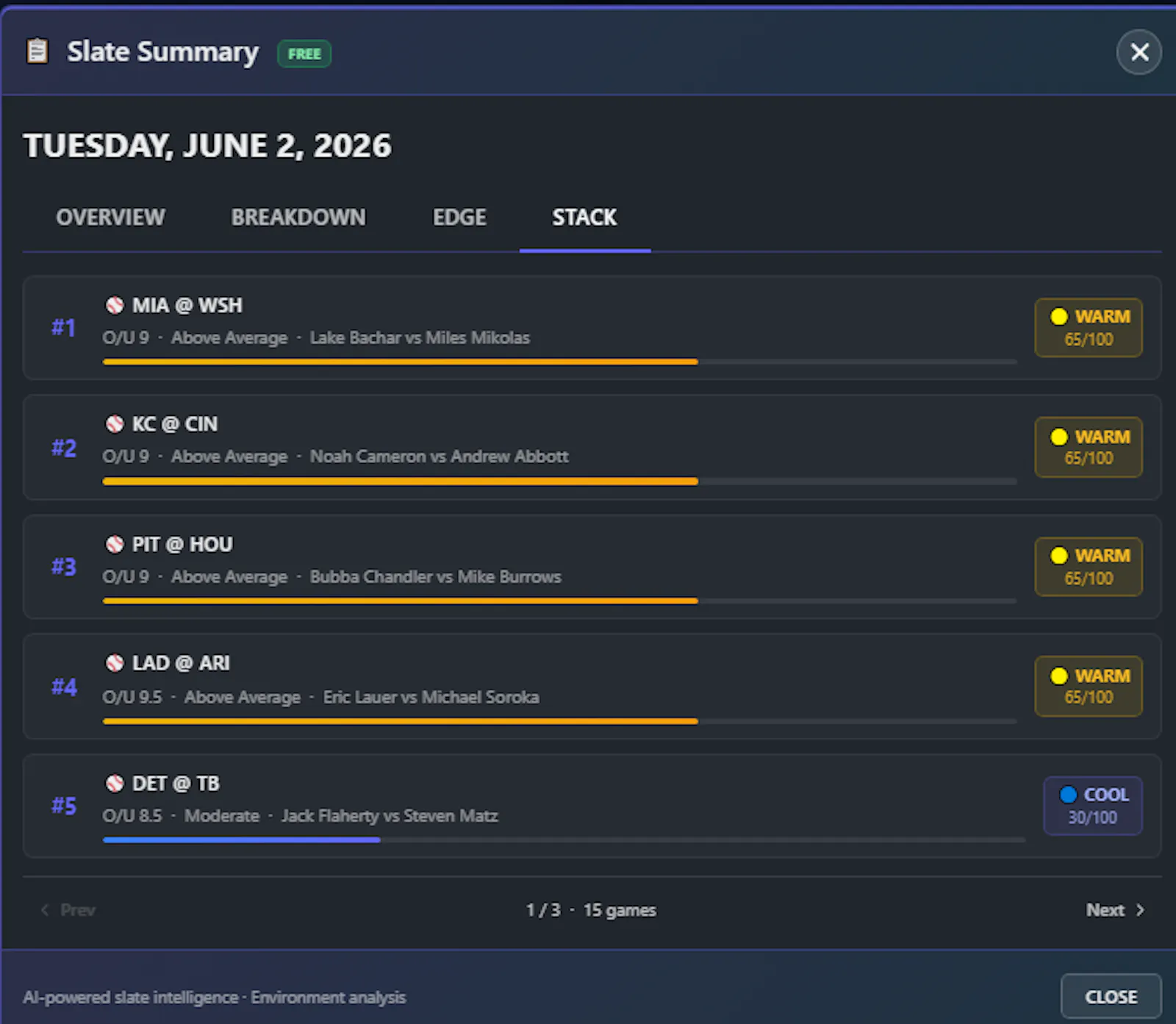Click the WARM 65/100 badge for PIT @ HOU

(1089, 567)
